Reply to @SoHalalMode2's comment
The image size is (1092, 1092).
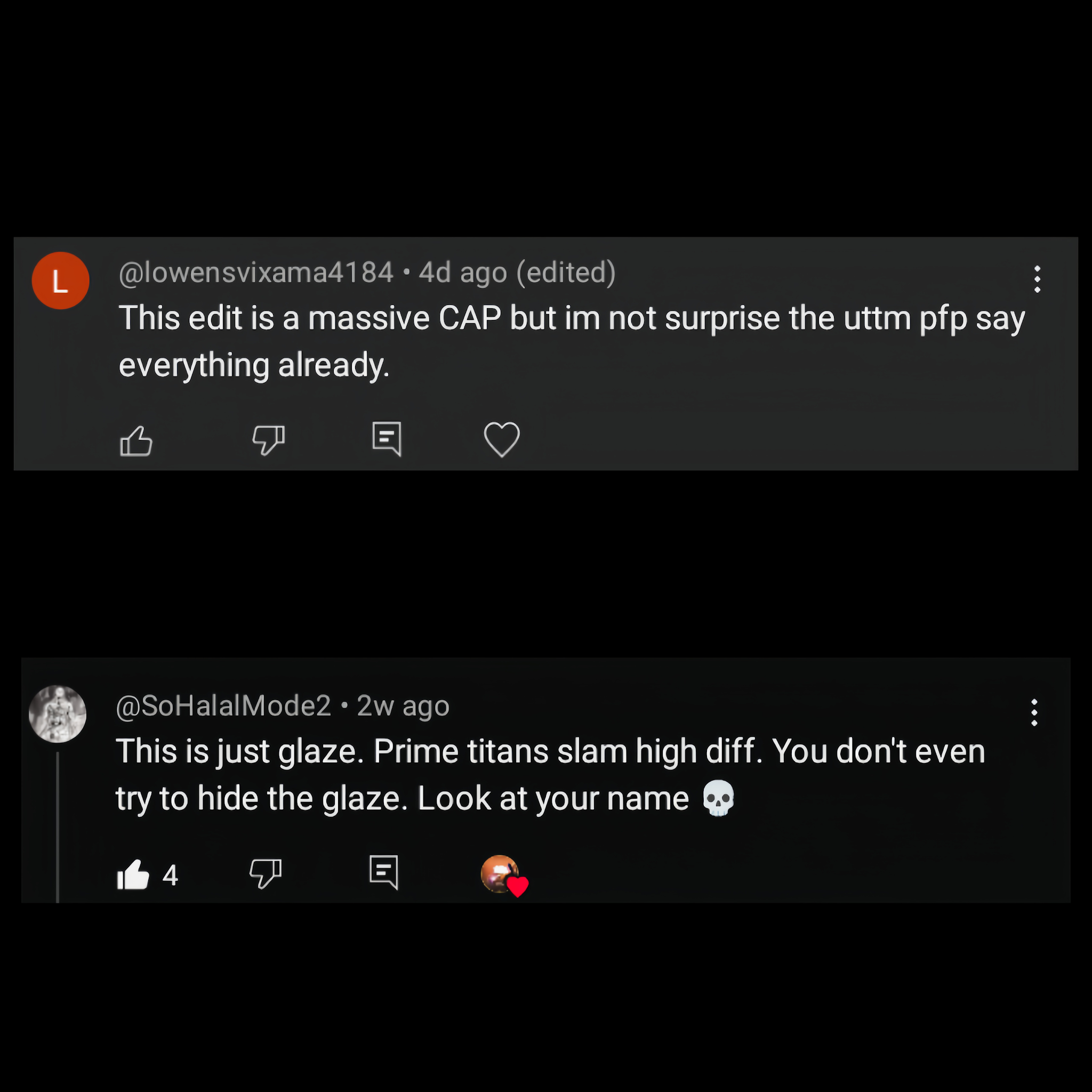click(x=384, y=872)
